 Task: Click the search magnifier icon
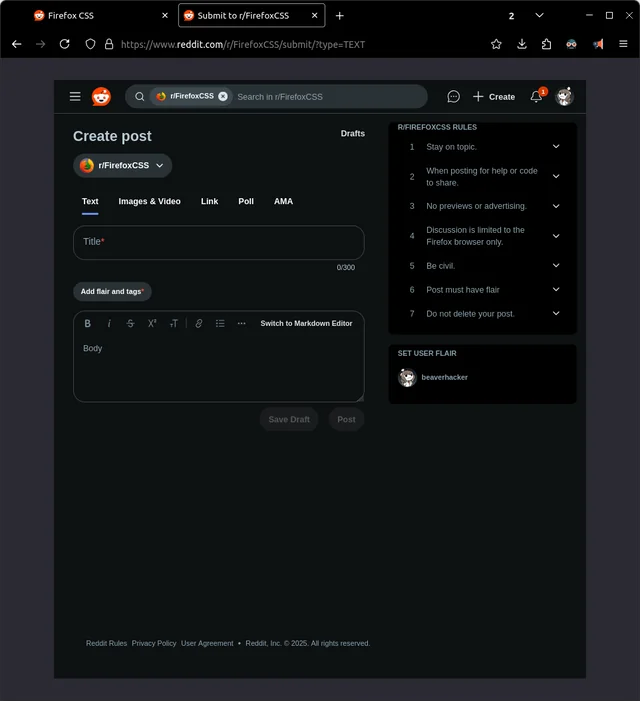[x=139, y=97]
